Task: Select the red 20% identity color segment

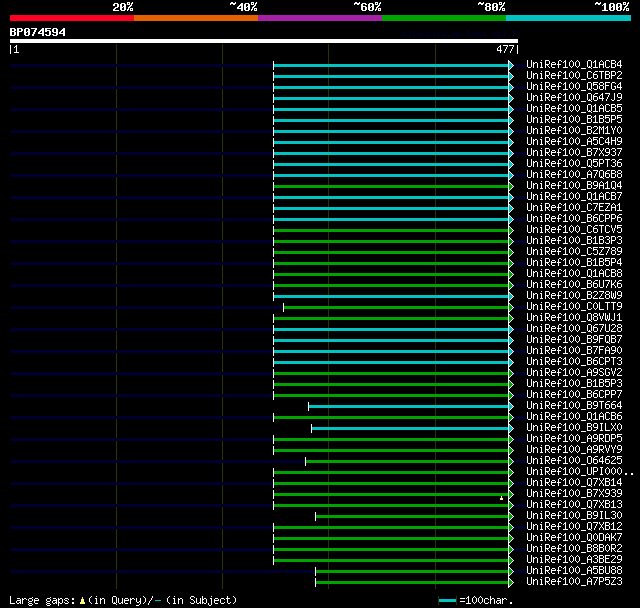Action: point(72,18)
